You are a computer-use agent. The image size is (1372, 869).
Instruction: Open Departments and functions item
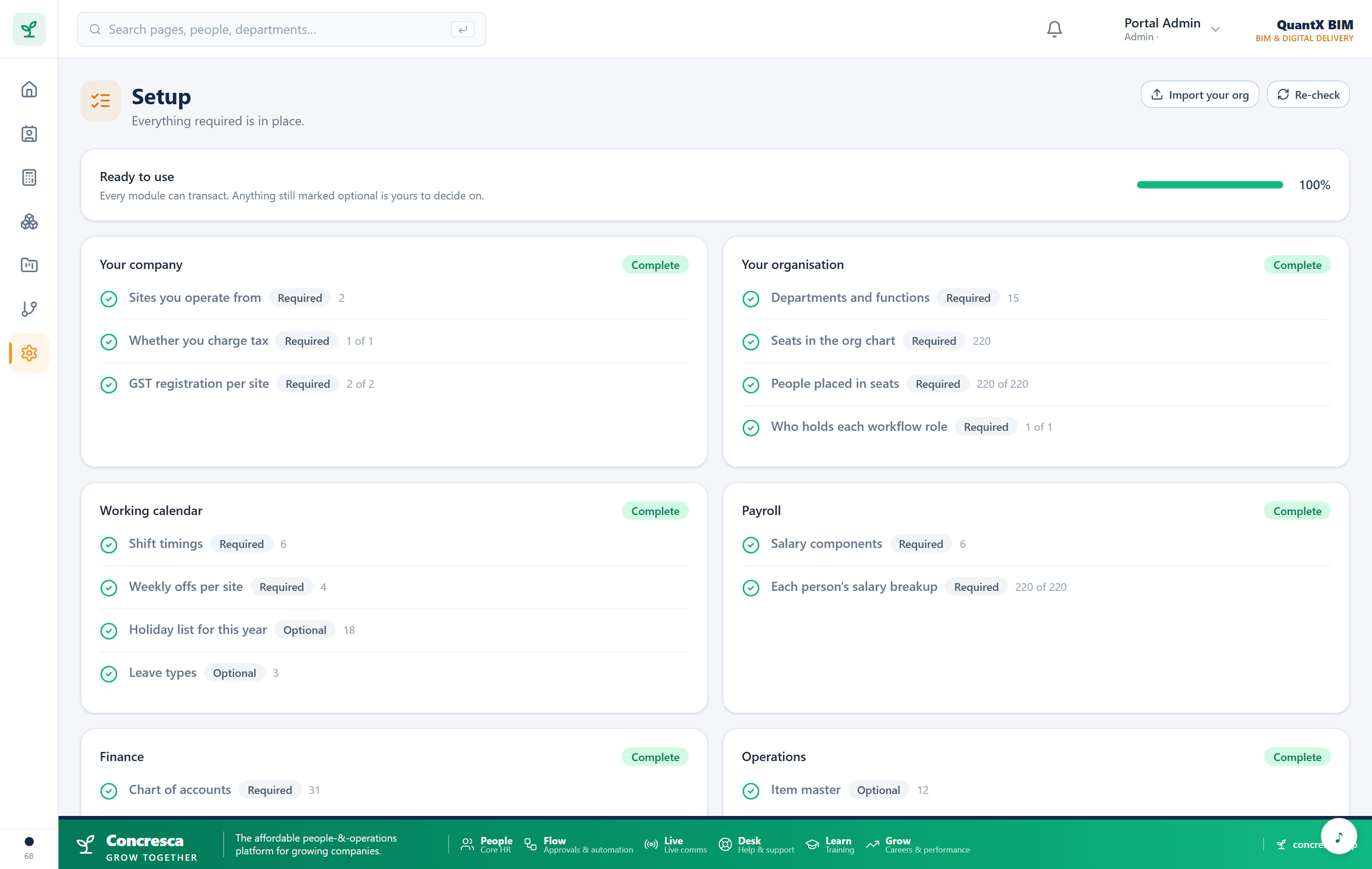tap(1036, 298)
